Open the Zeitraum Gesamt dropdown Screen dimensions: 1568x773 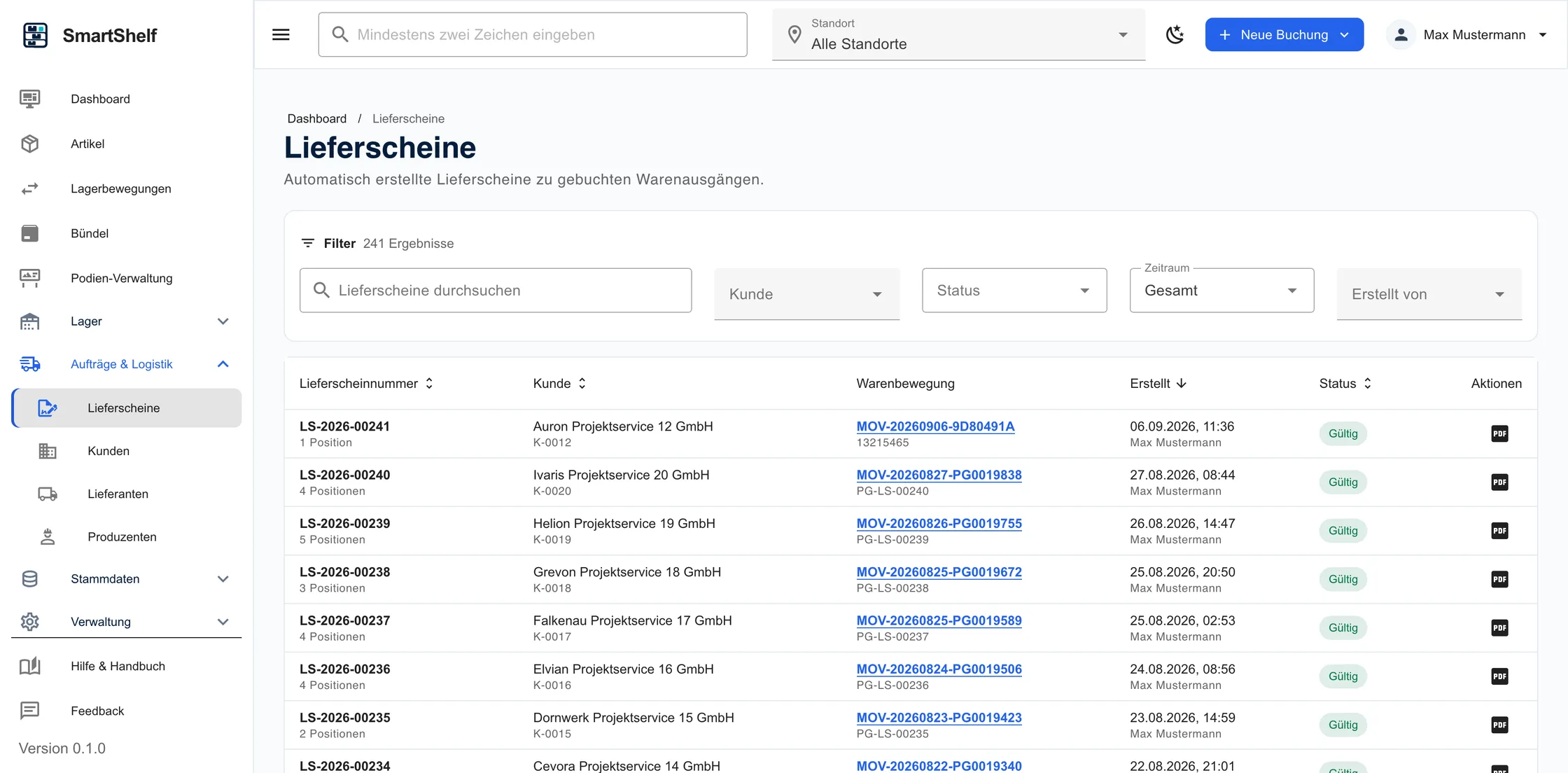click(1221, 290)
